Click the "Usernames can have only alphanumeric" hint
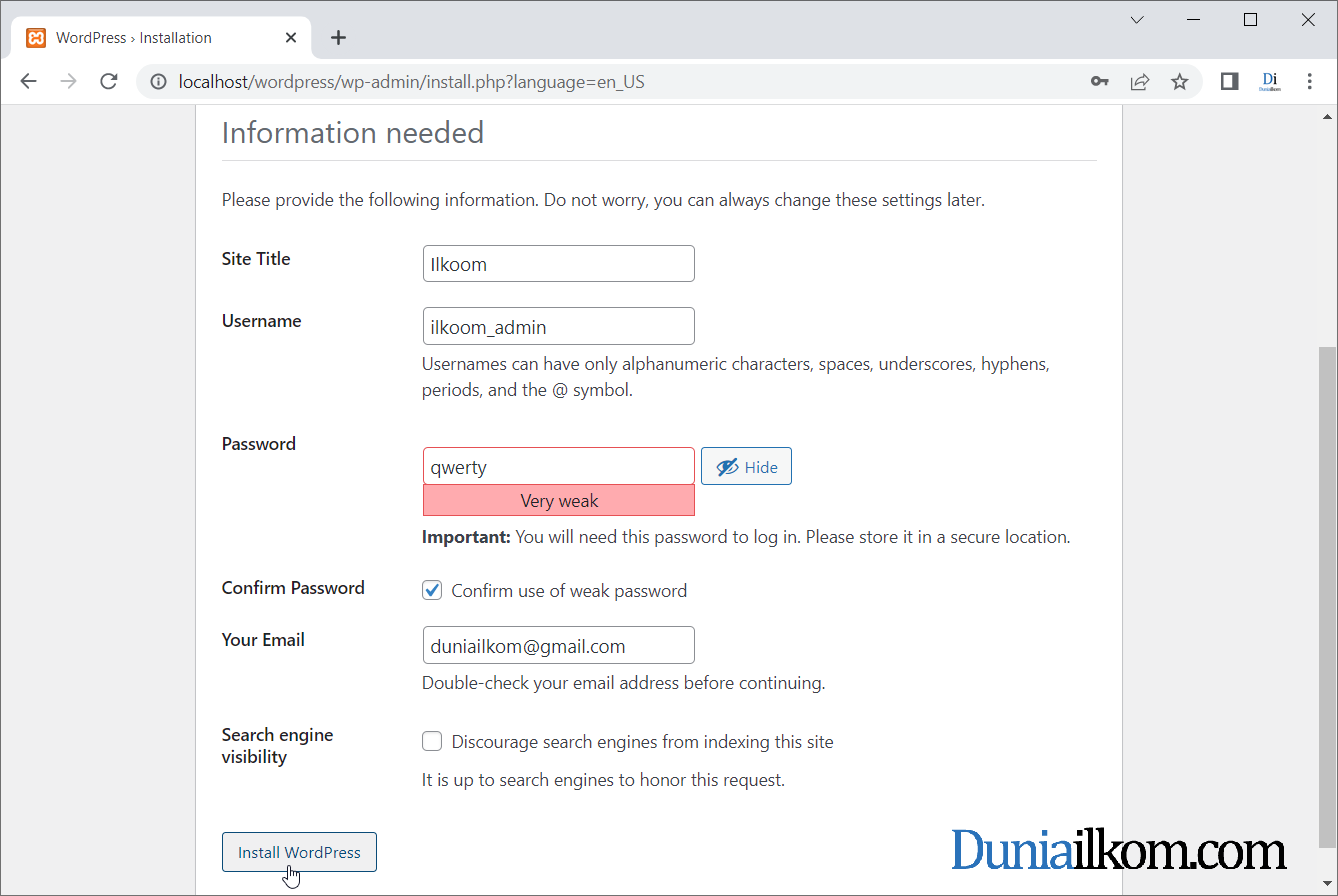This screenshot has width=1338, height=896. point(736,377)
